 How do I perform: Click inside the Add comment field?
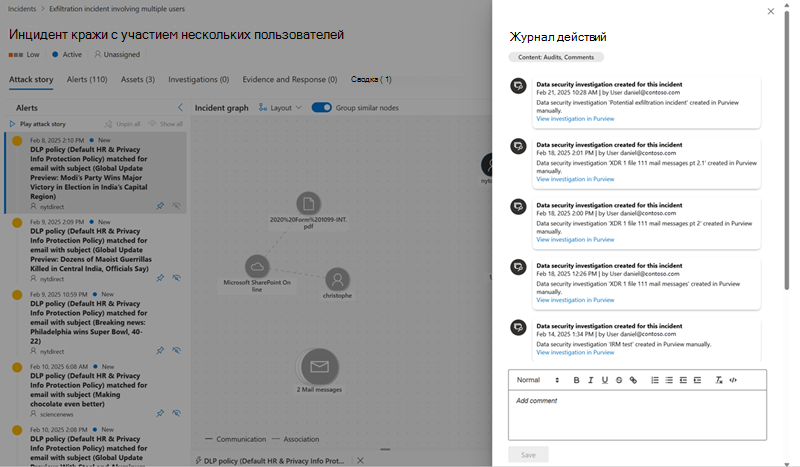(637, 415)
